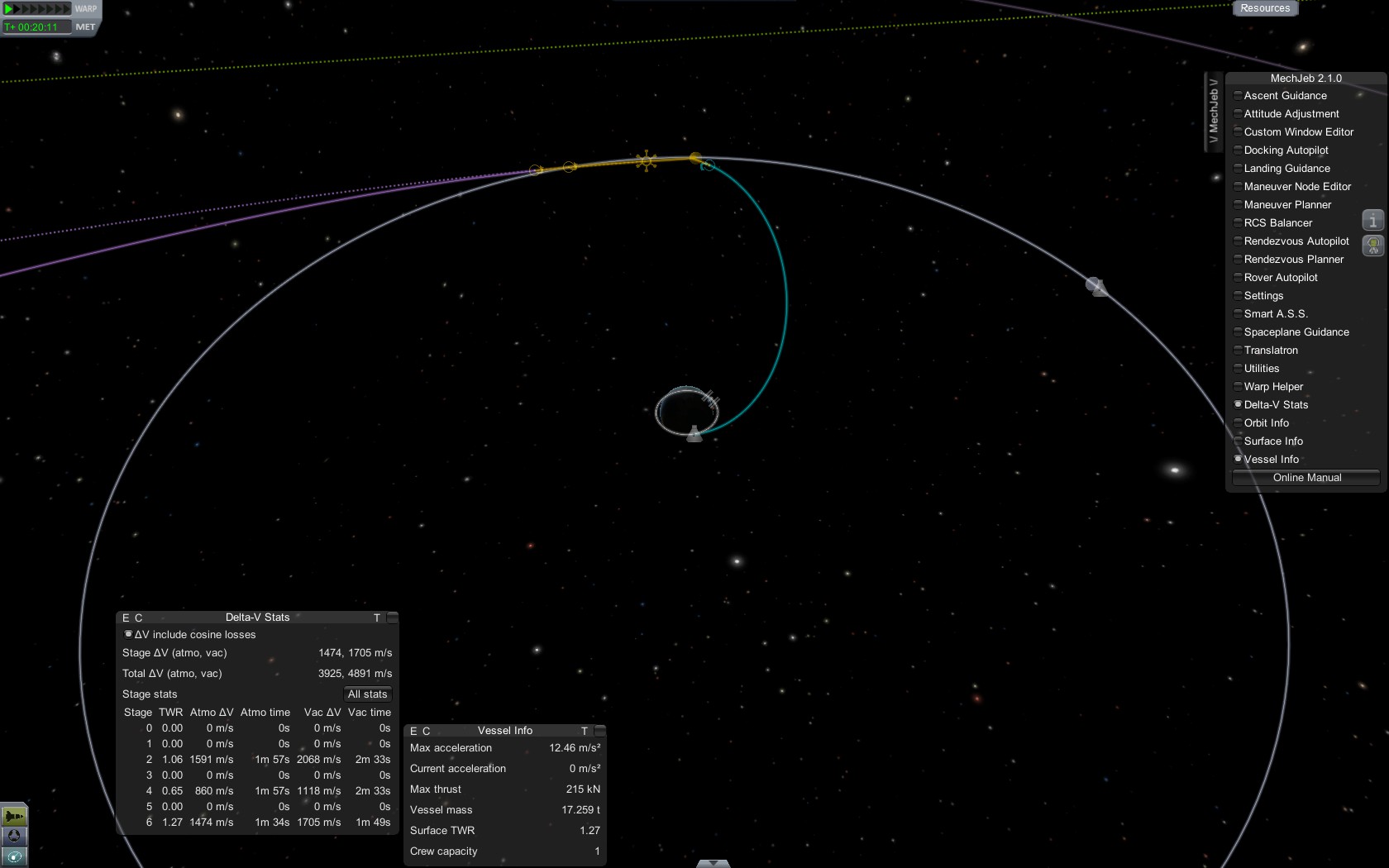Screen dimensions: 1389x868
Task: Click the MET mission time readout
Action: tap(36, 27)
